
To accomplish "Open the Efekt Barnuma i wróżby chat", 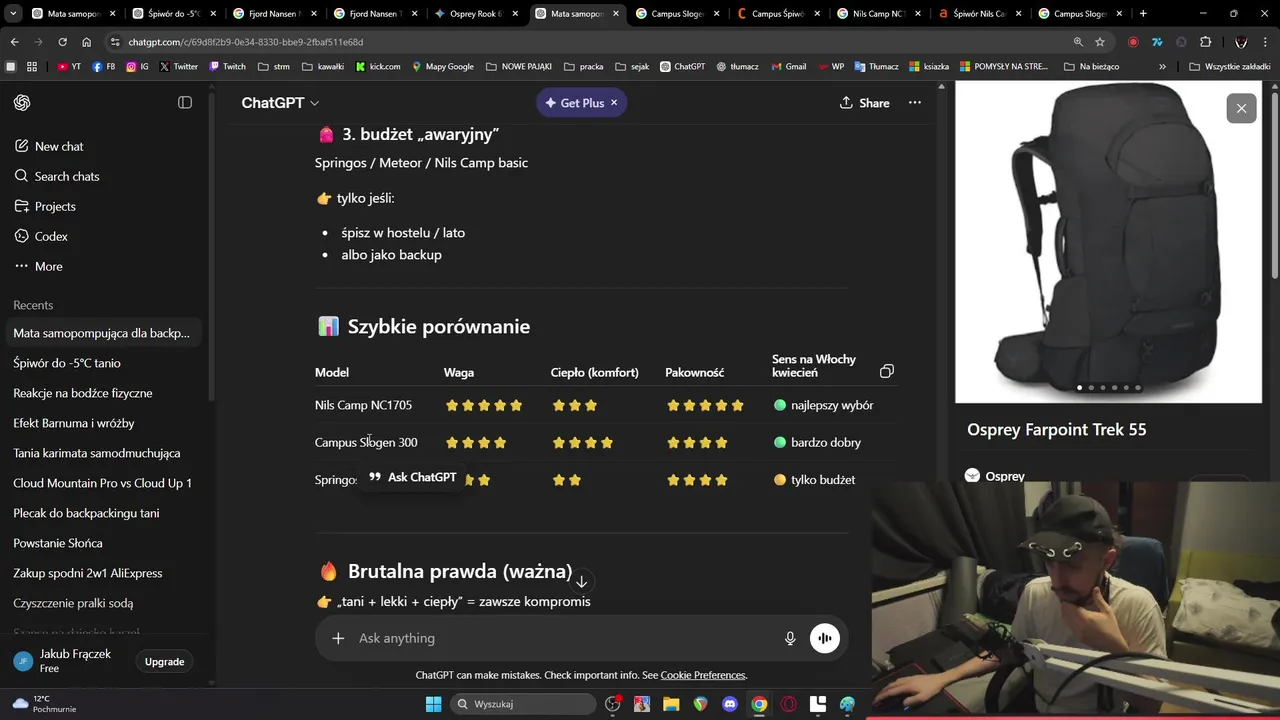I will pyautogui.click(x=105, y=423).
